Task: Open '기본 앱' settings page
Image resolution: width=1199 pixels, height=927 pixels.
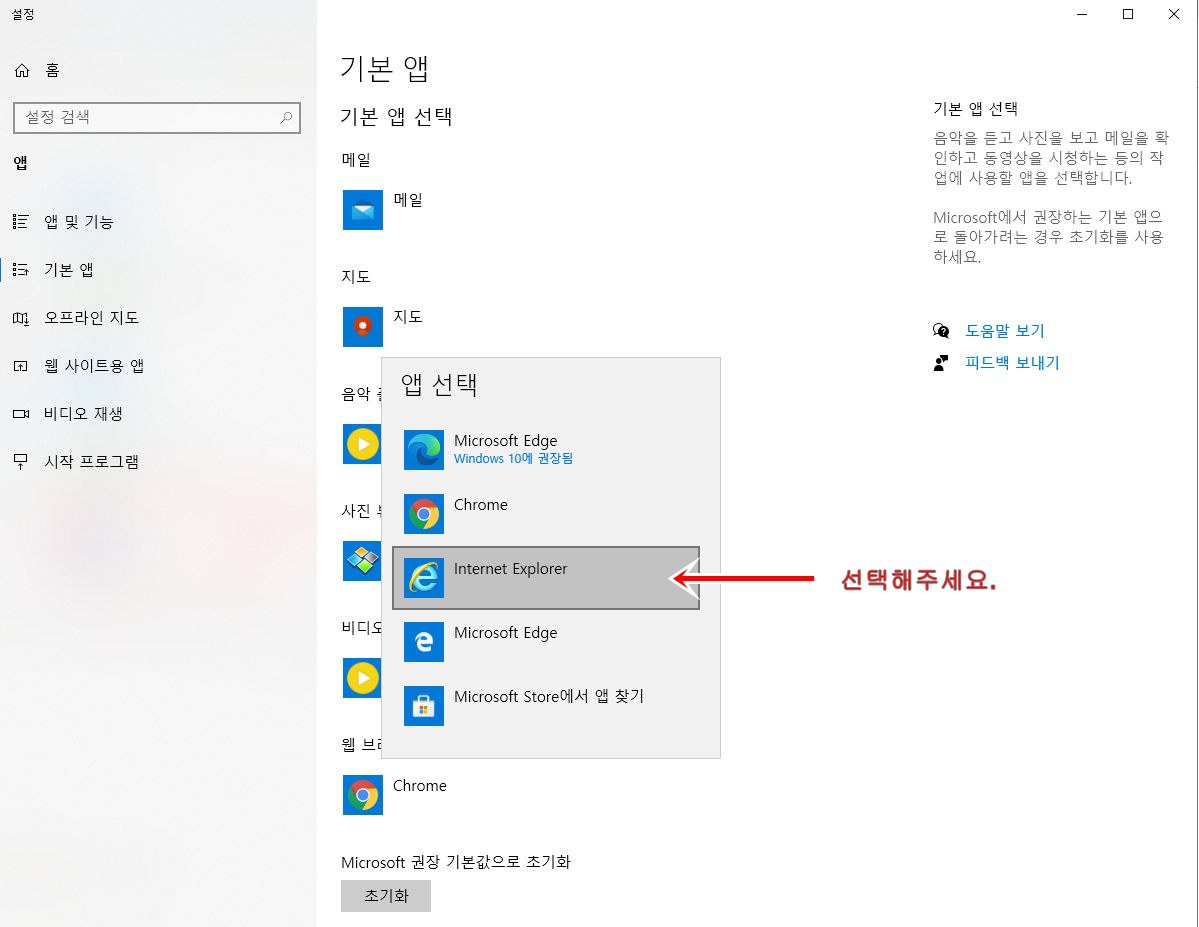Action: coord(158,270)
